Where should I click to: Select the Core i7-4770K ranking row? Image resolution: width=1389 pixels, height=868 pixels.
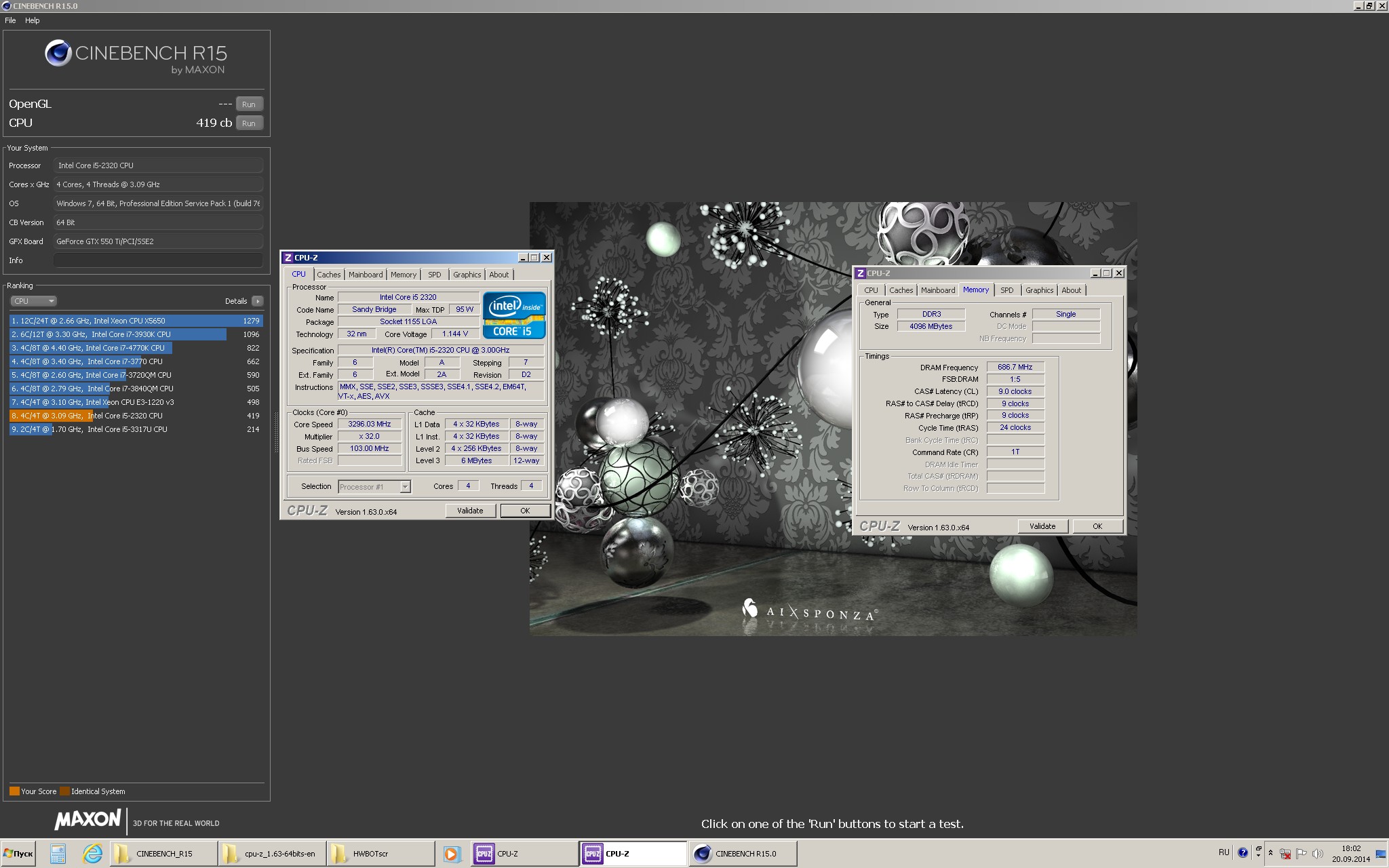coord(136,348)
